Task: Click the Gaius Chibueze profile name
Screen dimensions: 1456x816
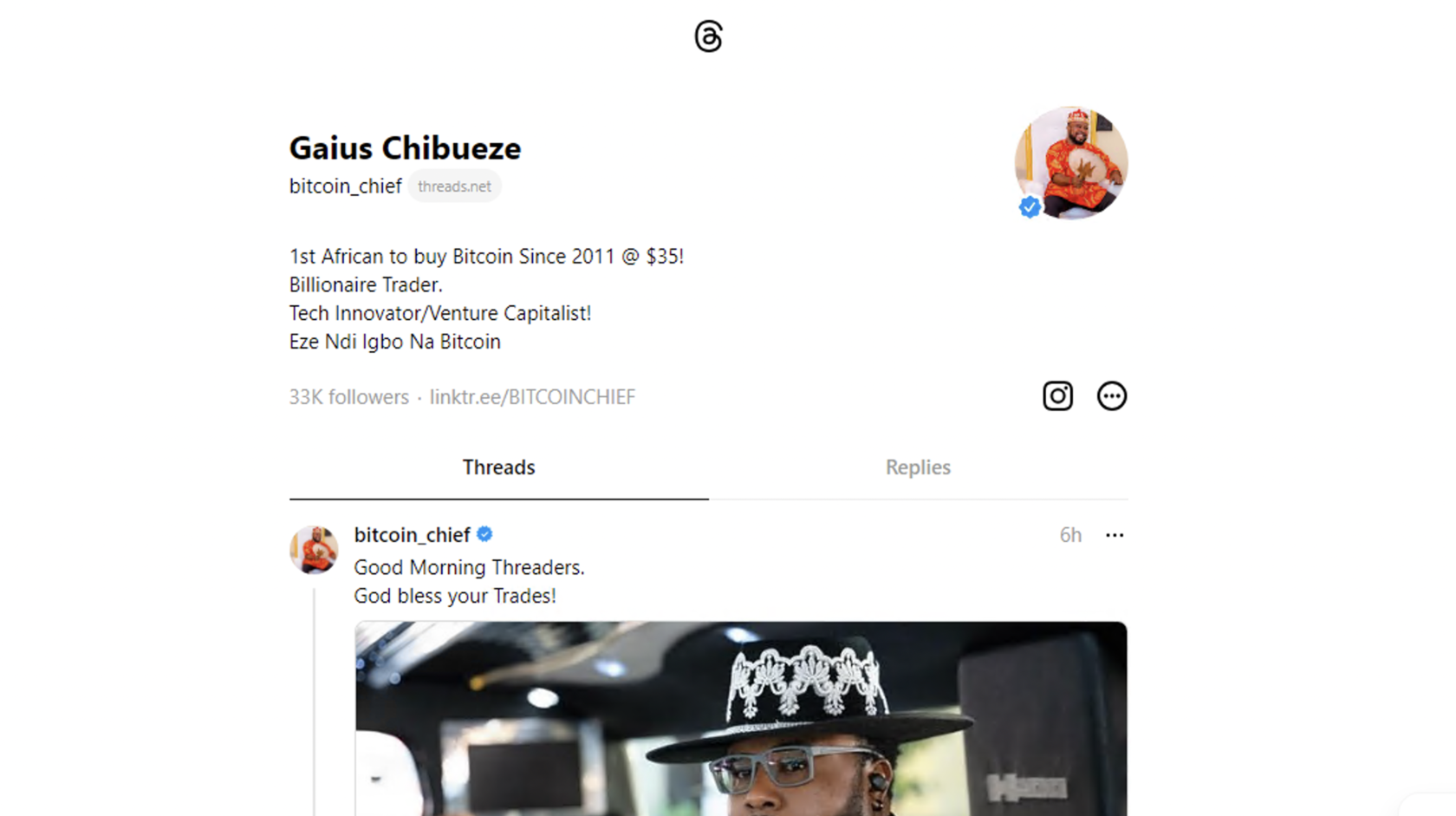Action: click(405, 148)
